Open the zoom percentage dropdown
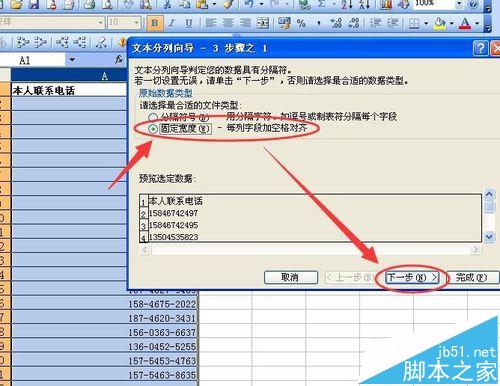Image resolution: width=500 pixels, height=386 pixels. coord(459,4)
